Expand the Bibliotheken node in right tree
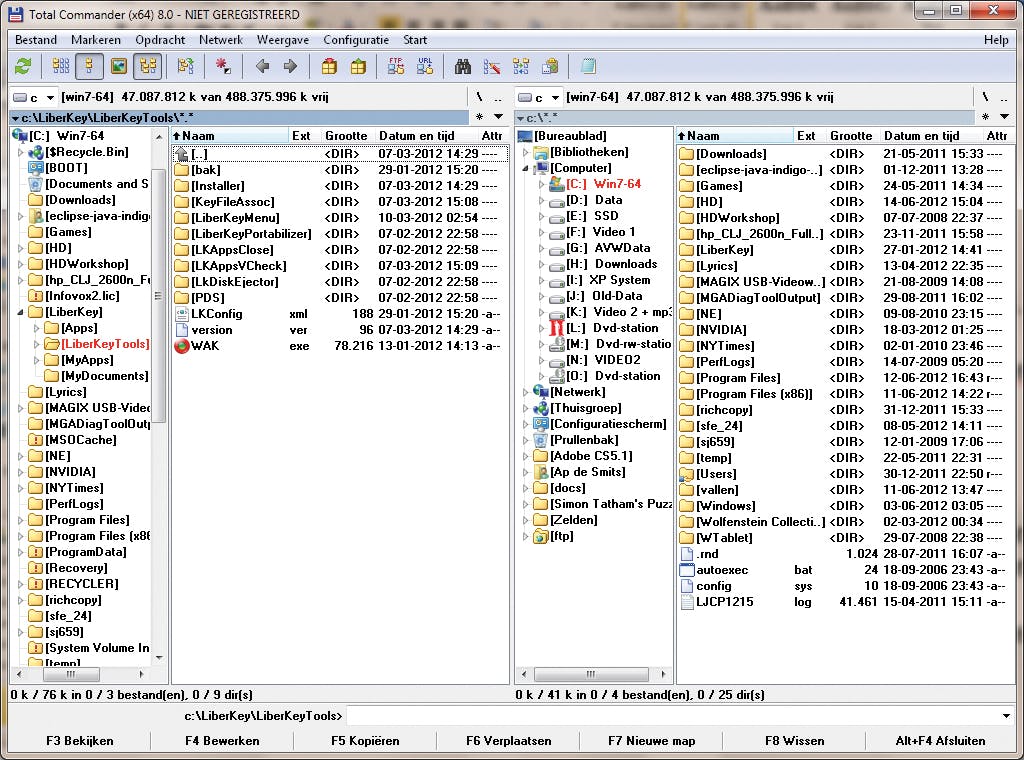 point(526,152)
